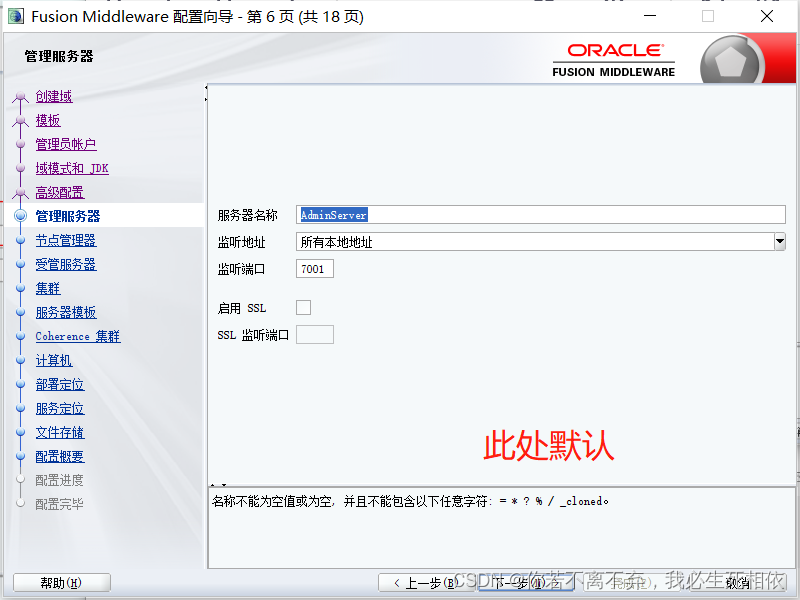
Task: Select the current 管理服务器 step
Action: click(x=68, y=216)
